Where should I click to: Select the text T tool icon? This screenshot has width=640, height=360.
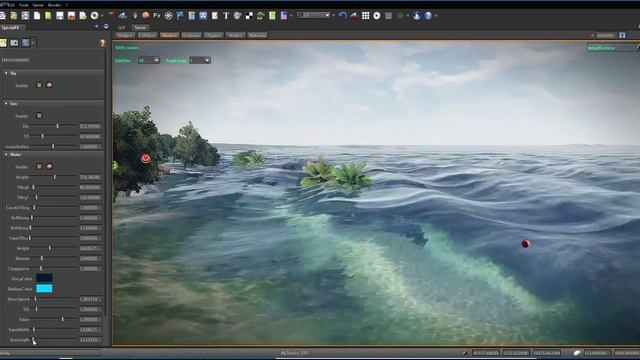click(x=226, y=16)
